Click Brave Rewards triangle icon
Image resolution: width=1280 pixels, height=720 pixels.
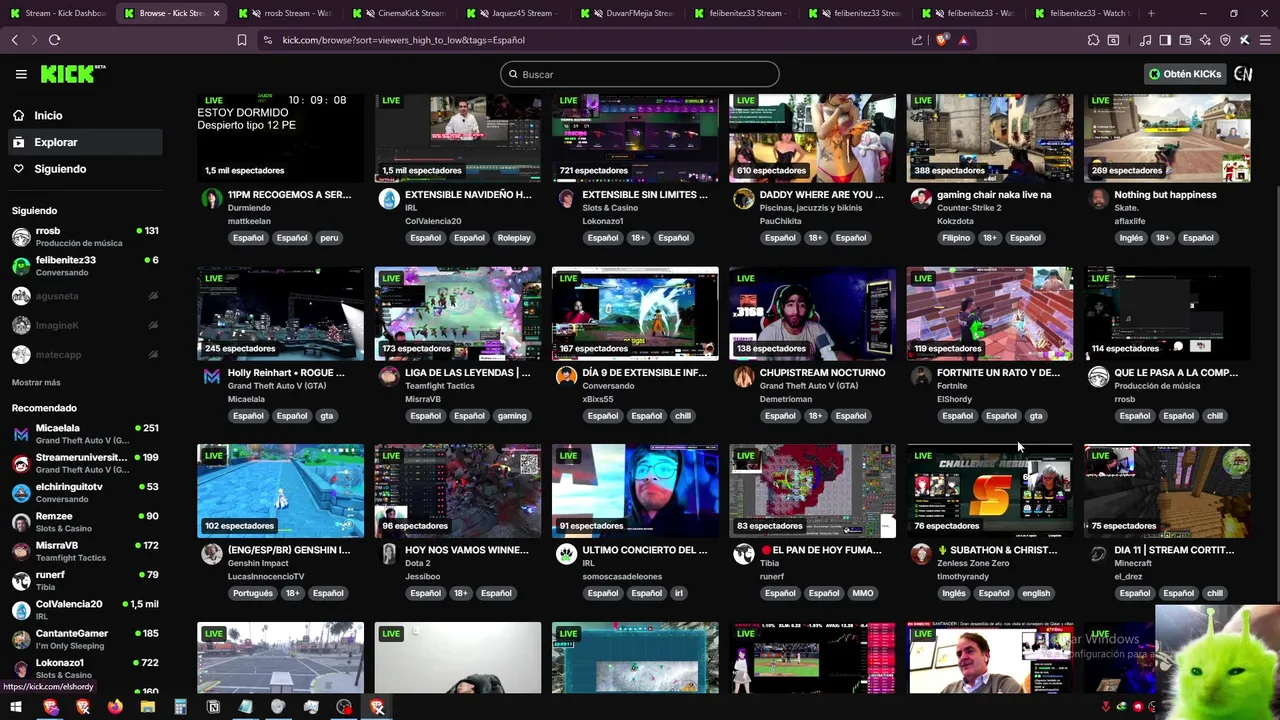tap(963, 40)
